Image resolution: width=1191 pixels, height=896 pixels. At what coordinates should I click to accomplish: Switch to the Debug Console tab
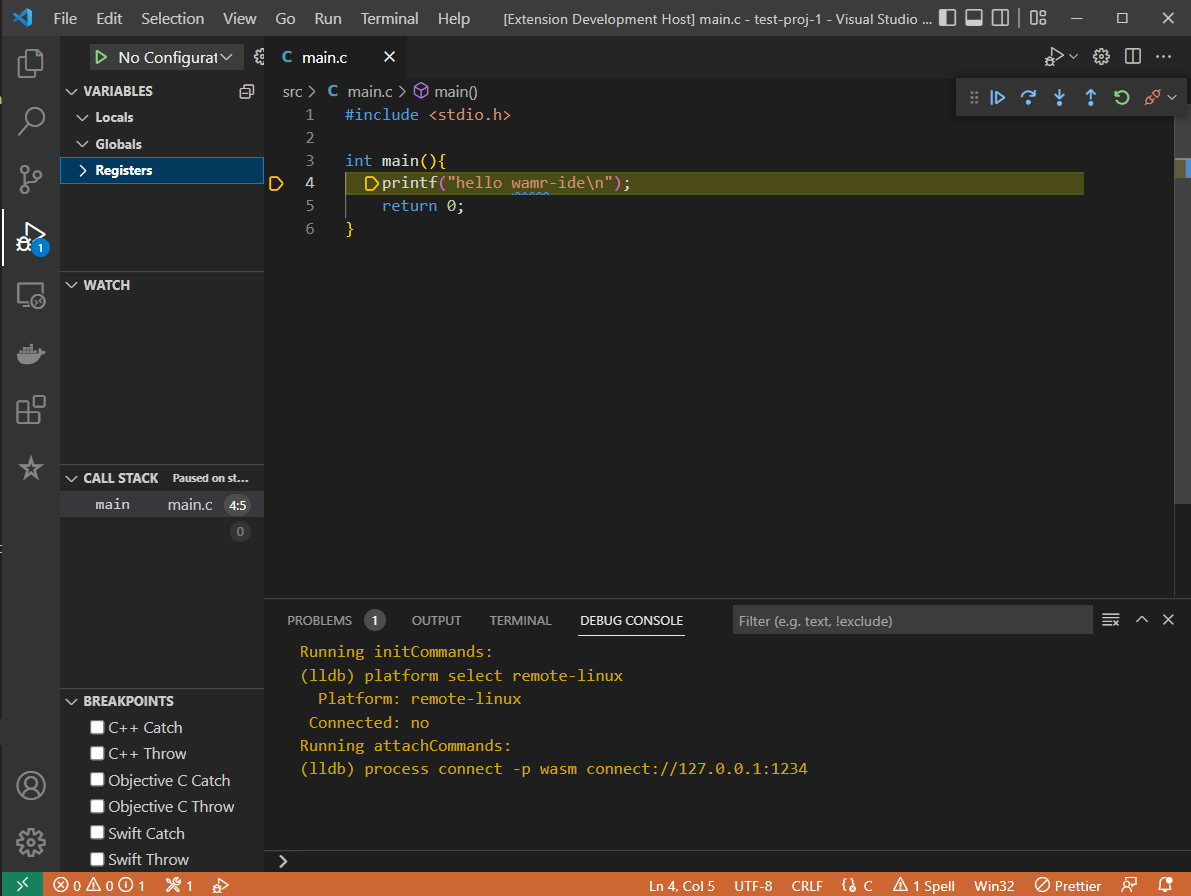point(631,620)
